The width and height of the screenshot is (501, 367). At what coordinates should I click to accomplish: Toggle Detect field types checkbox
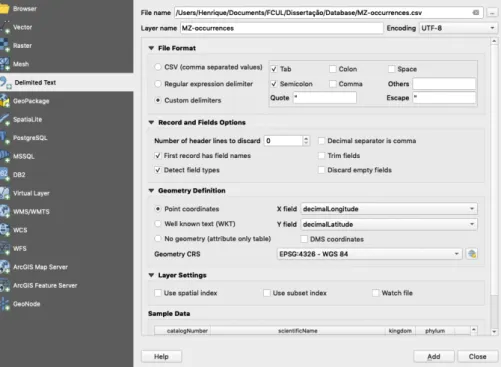point(158,170)
